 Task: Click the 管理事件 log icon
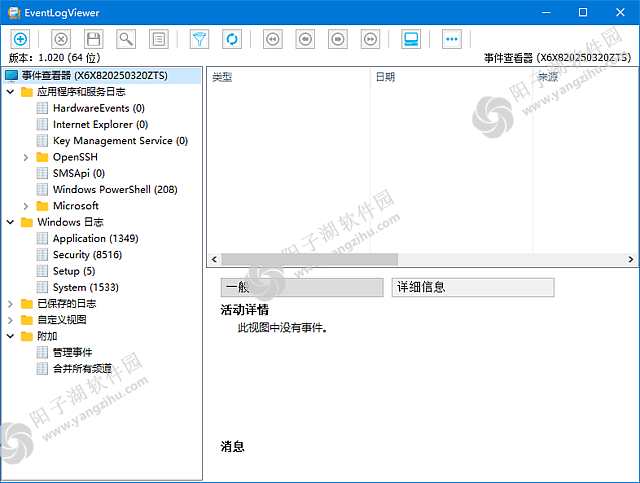pos(42,352)
